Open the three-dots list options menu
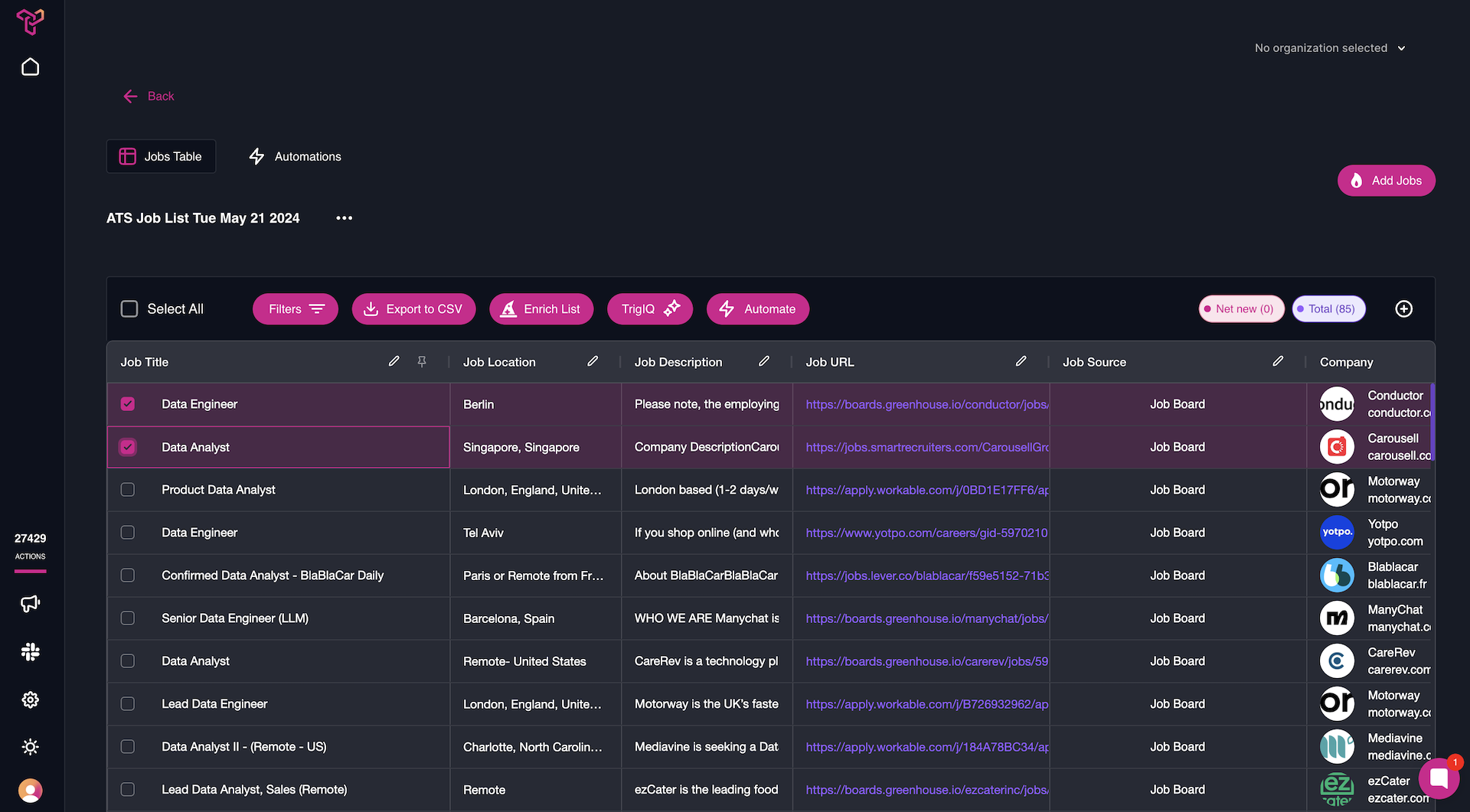The image size is (1470, 812). click(x=345, y=218)
